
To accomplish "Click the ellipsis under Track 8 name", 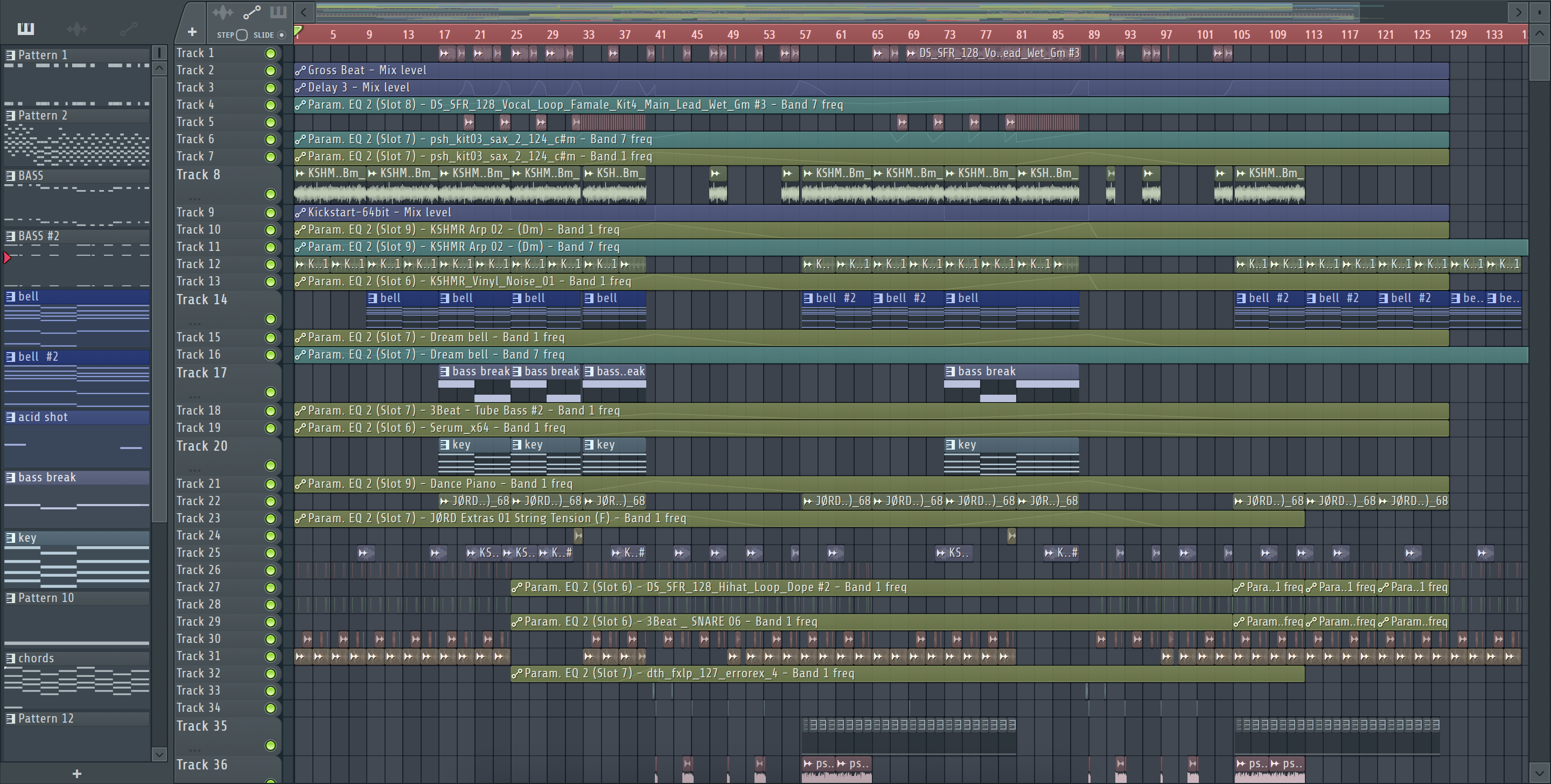I will click(x=194, y=198).
